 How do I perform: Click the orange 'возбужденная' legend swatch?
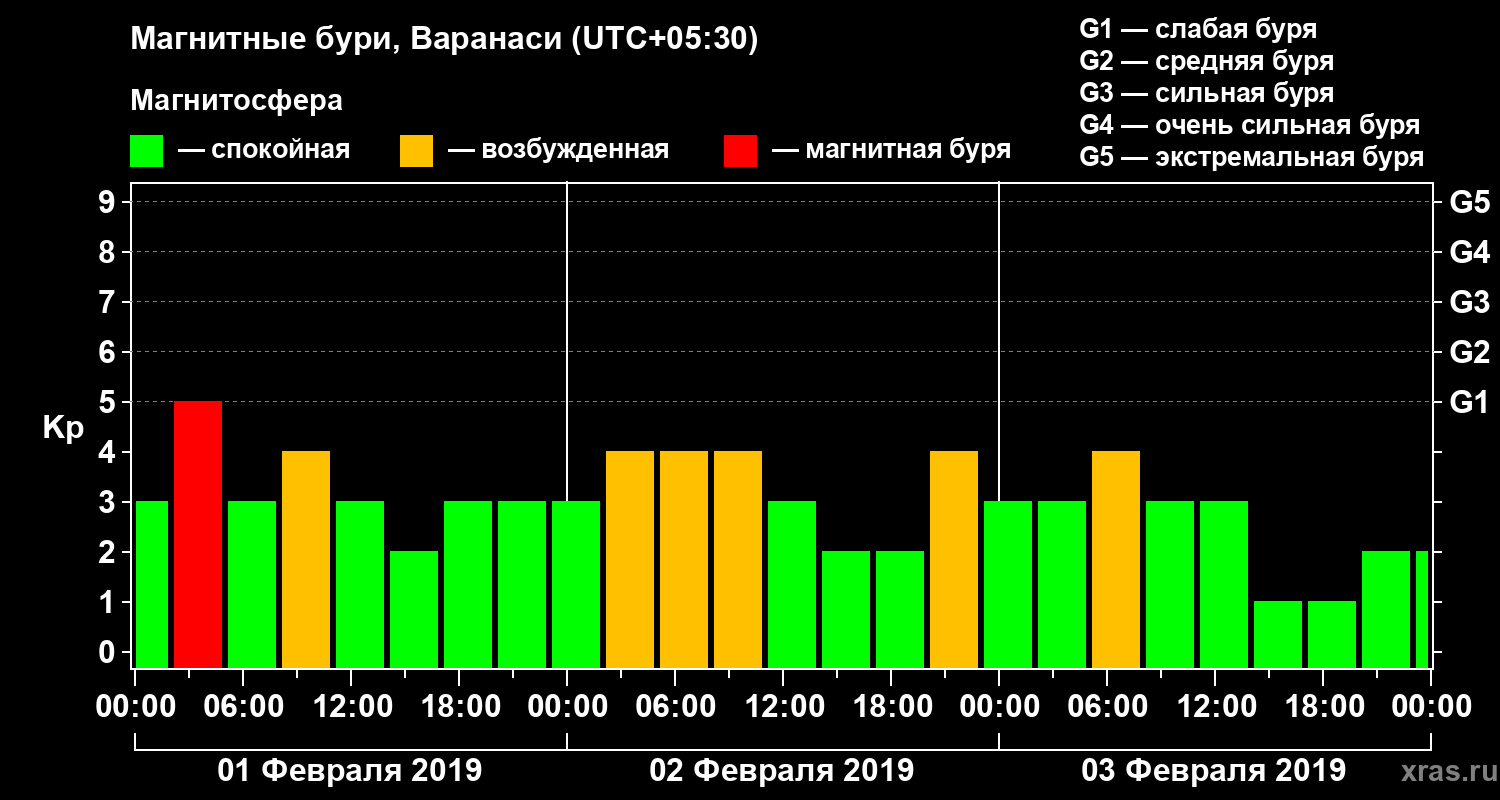tap(417, 150)
